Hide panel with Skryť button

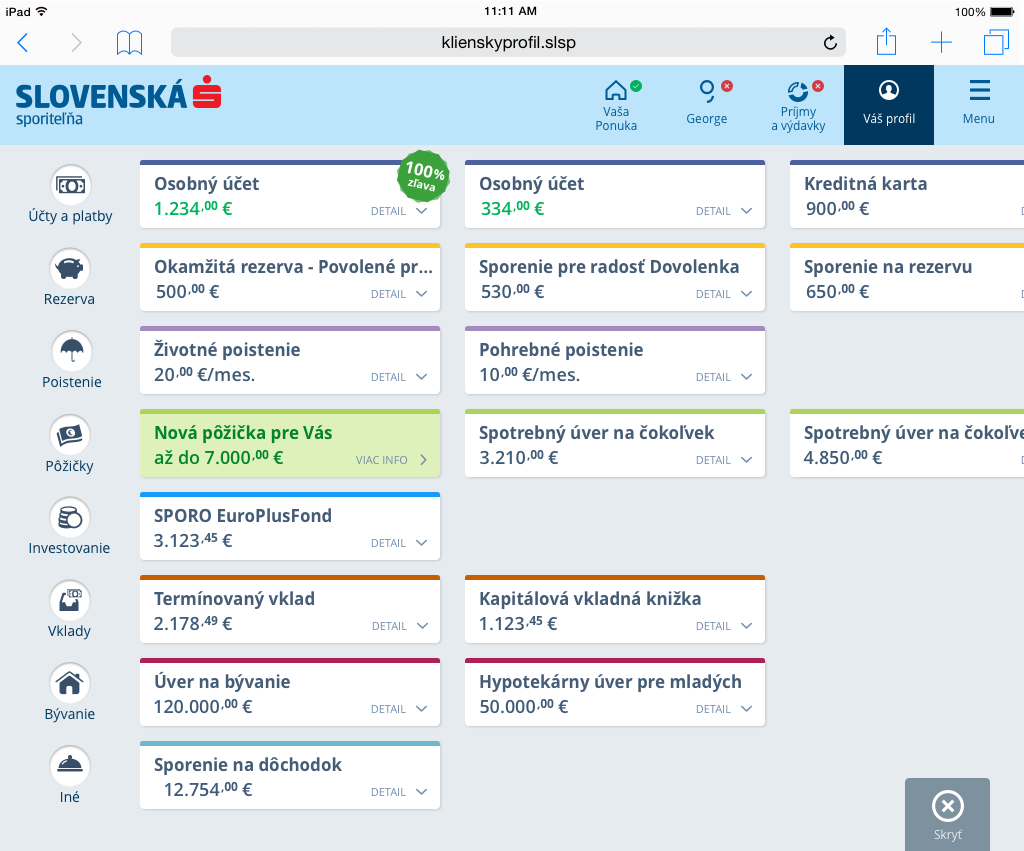coord(947,814)
